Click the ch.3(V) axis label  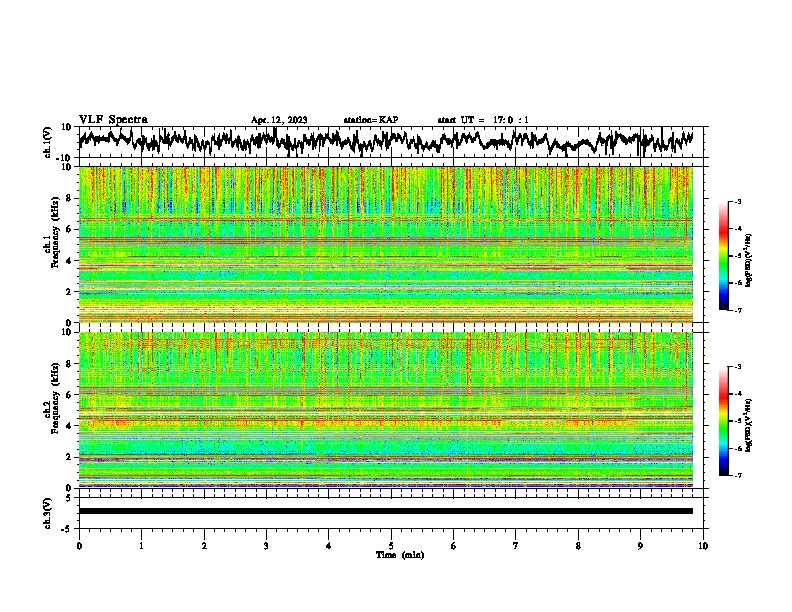(48, 513)
